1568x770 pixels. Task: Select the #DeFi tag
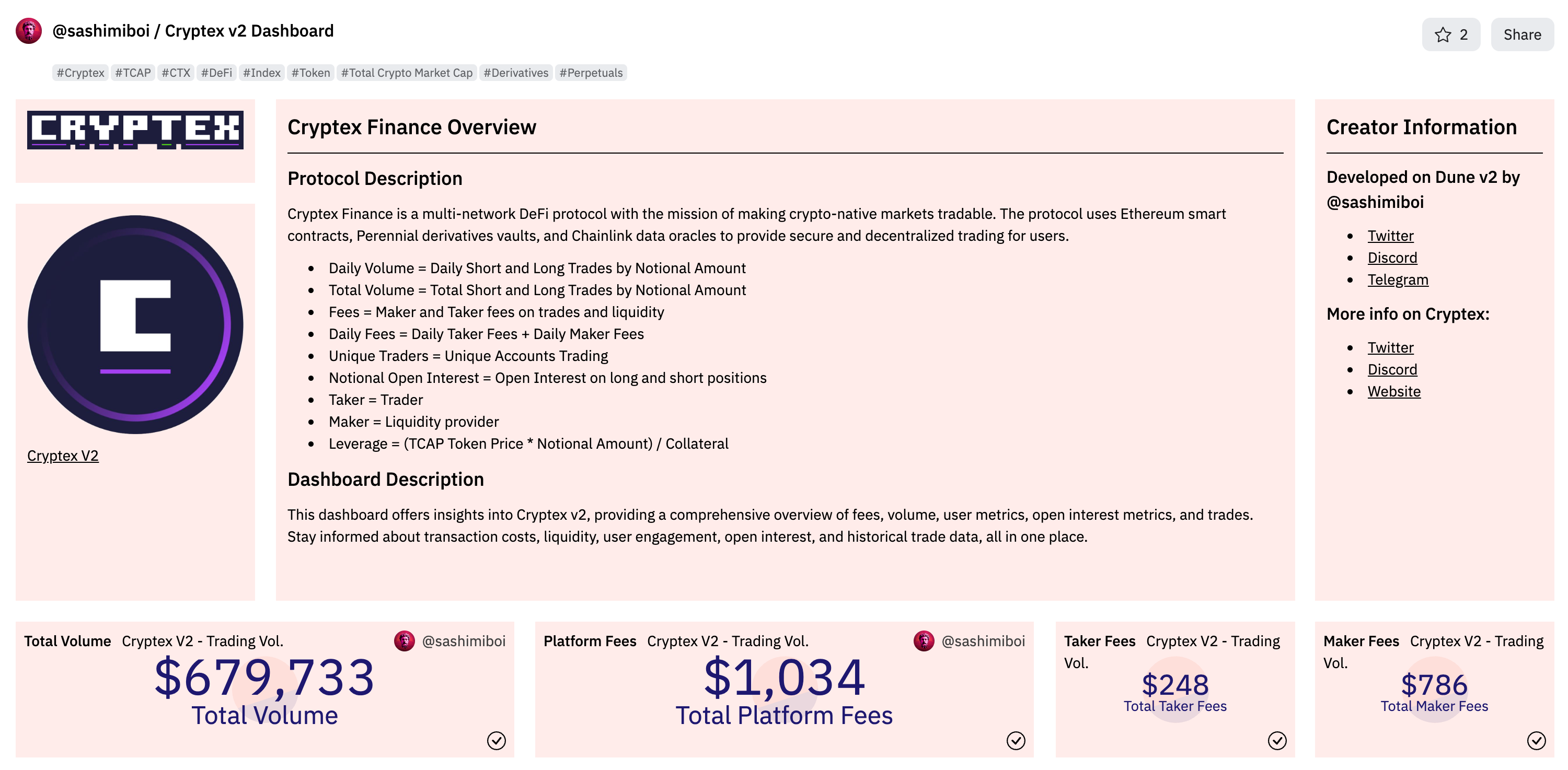pos(217,73)
